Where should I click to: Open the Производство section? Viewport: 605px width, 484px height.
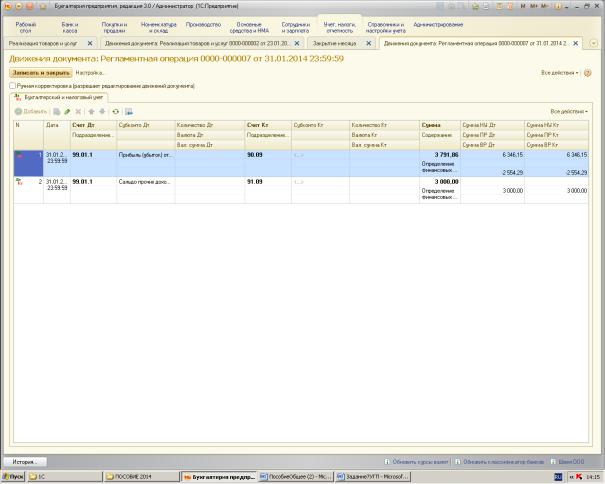pos(203,25)
